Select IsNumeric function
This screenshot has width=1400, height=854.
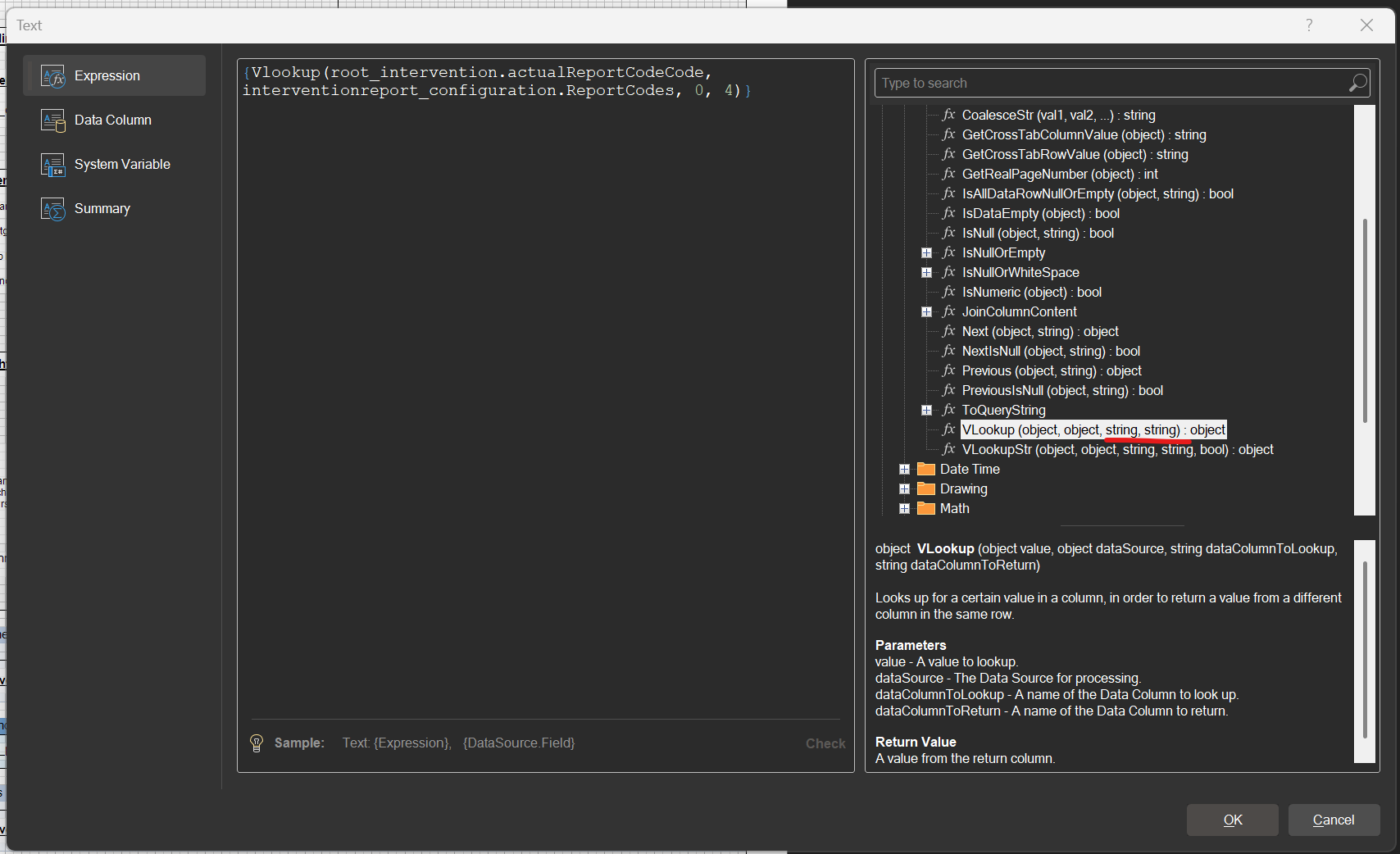click(x=1031, y=292)
